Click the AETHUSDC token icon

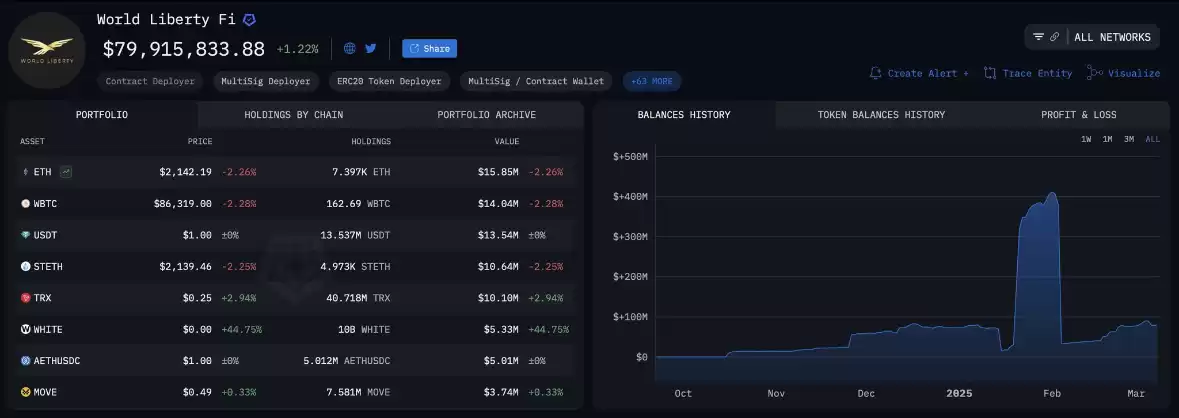click(26, 361)
